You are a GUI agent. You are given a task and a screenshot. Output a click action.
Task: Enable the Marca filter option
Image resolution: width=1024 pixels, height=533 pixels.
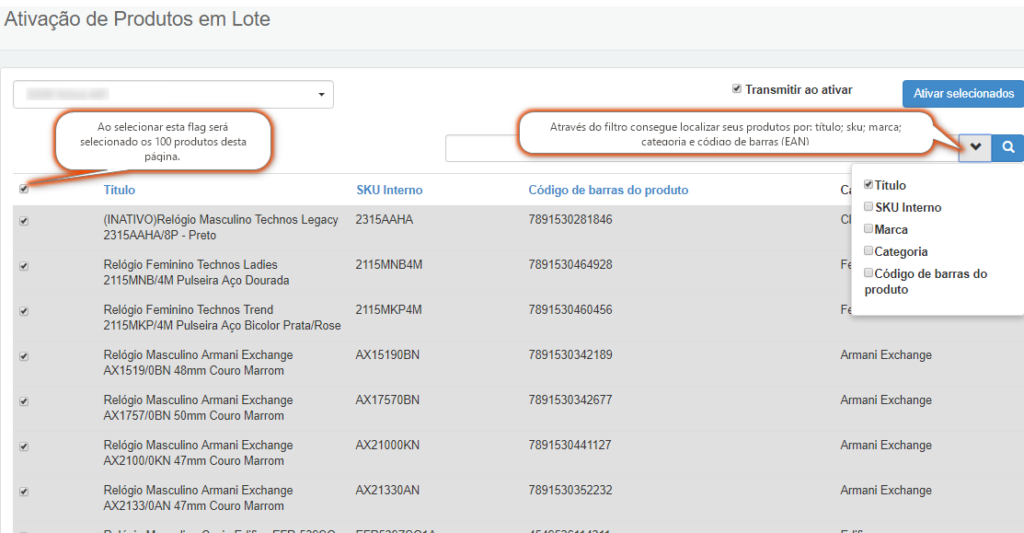868,229
